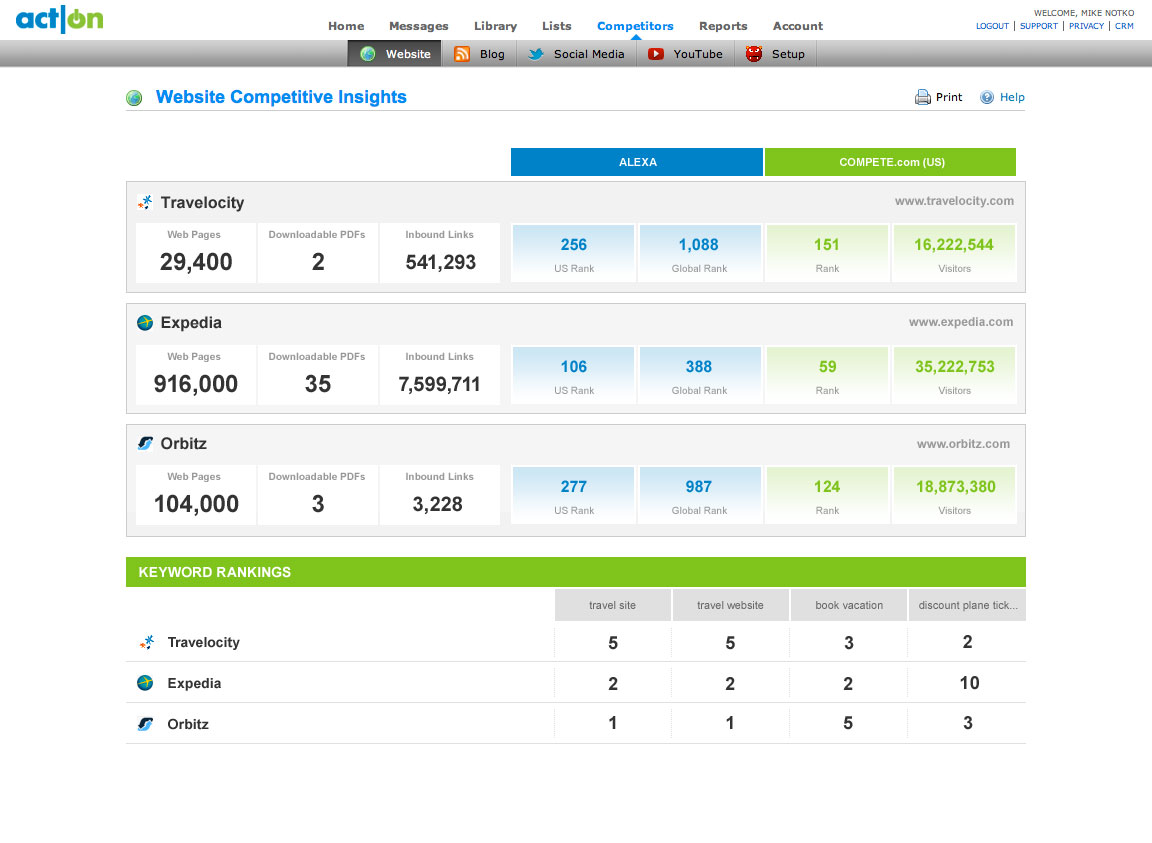Click Expedia visitors 35,222,753 tile
This screenshot has width=1152, height=843.
click(x=954, y=375)
